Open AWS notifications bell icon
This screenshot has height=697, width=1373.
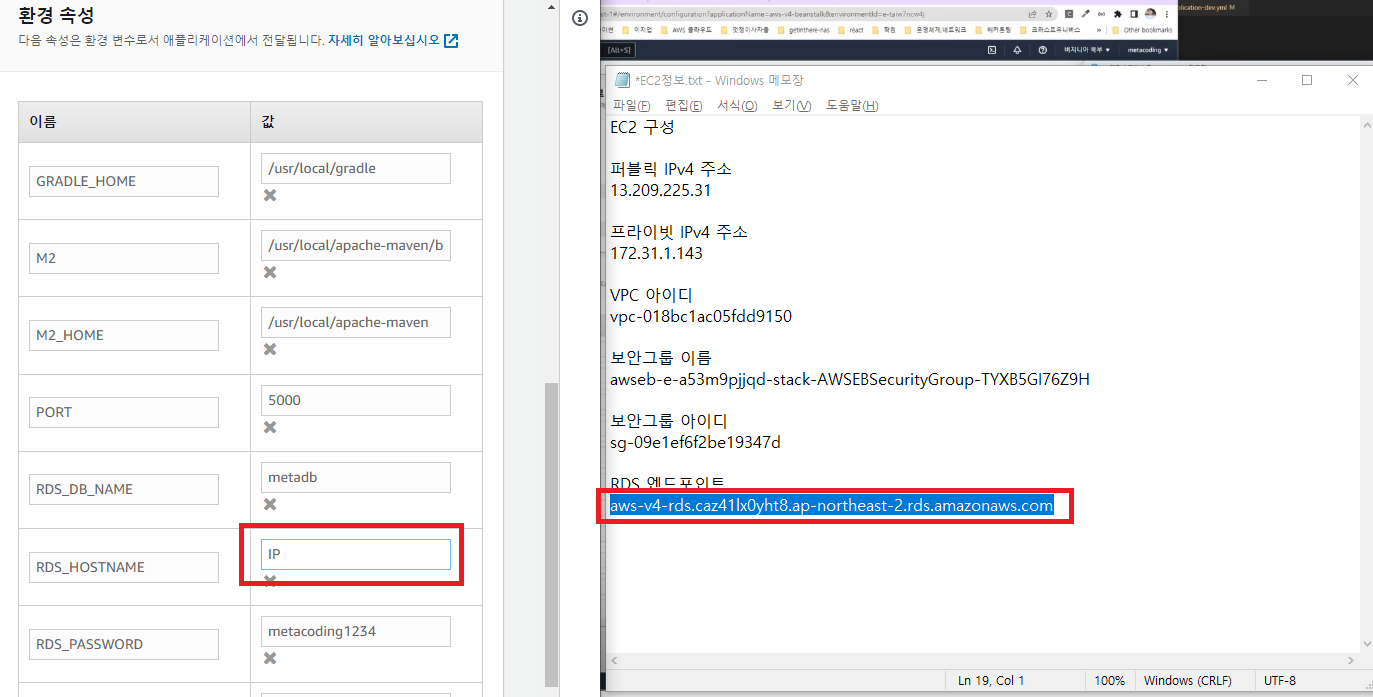point(1017,49)
